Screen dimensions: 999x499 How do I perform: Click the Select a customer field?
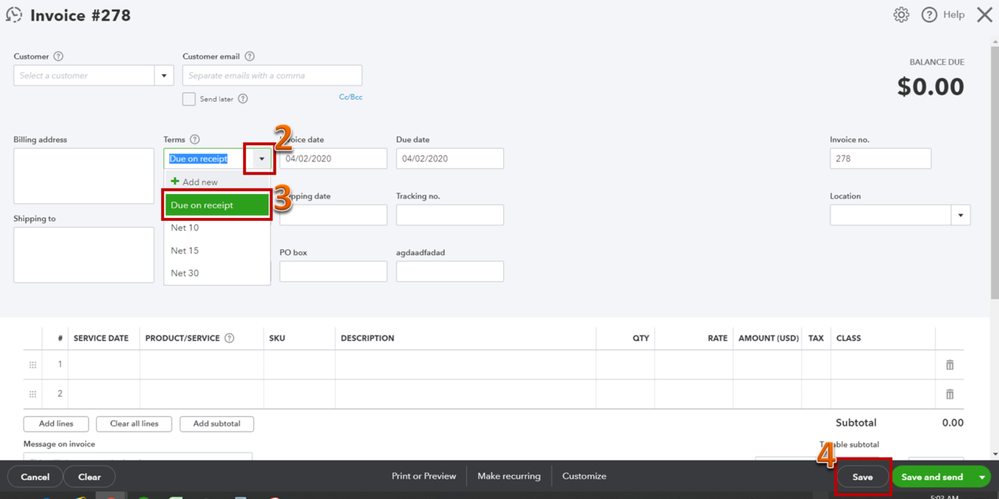[84, 75]
